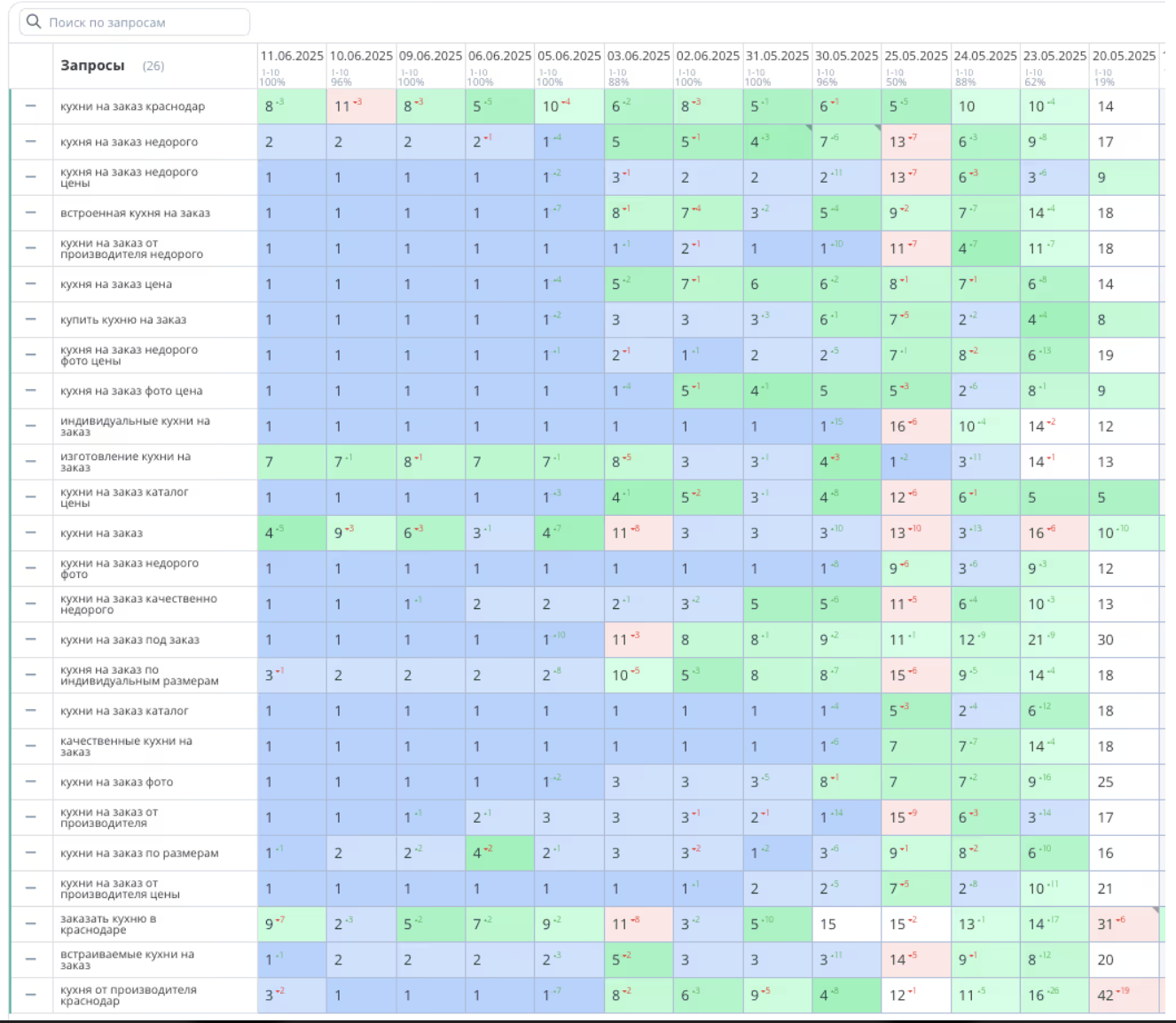Image resolution: width=1176 pixels, height=1023 pixels.
Task: Click minus icon beside 'качественные кухни на заказ'
Action: coord(31,746)
